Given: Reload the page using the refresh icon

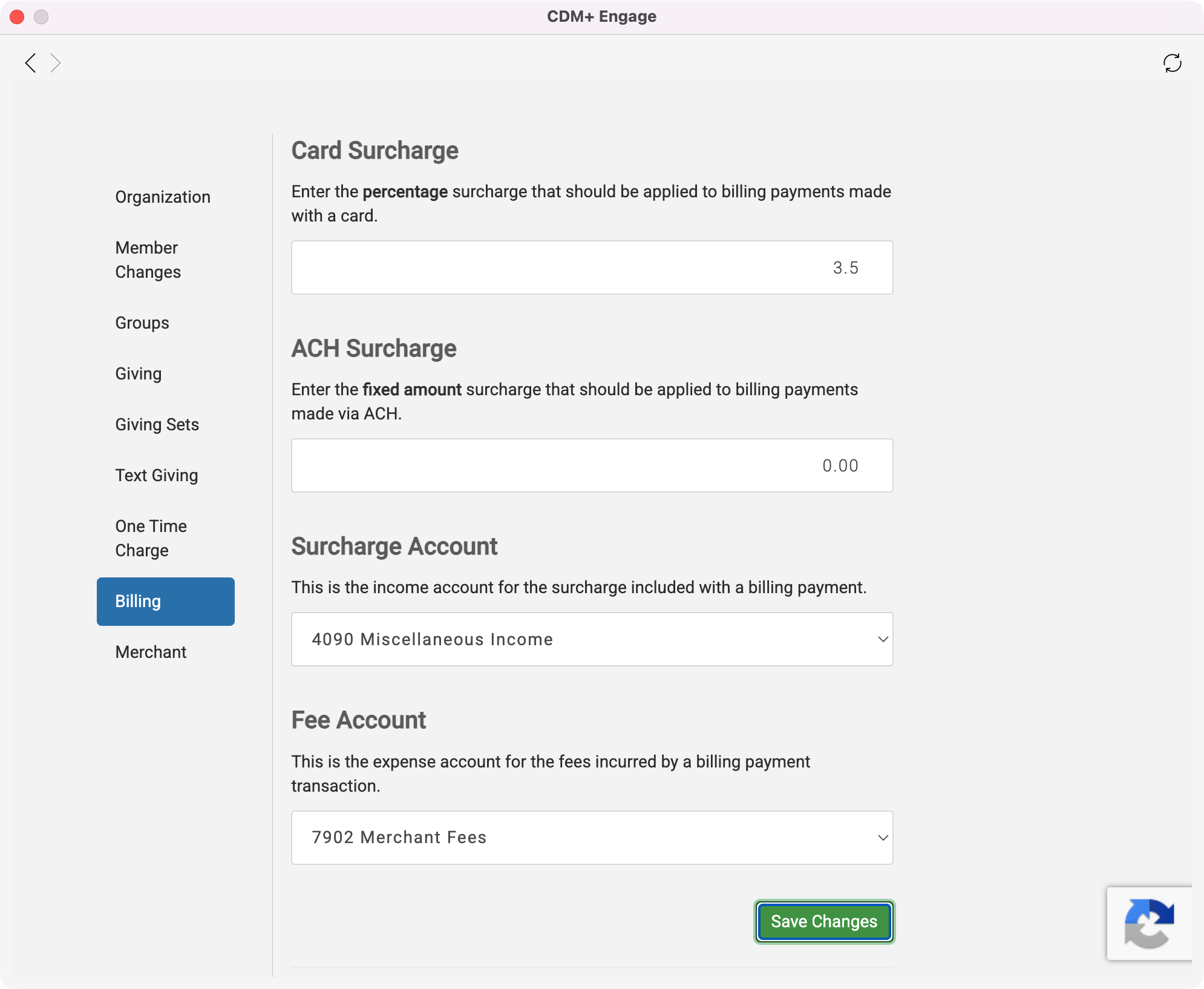Looking at the screenshot, I should click(x=1172, y=63).
